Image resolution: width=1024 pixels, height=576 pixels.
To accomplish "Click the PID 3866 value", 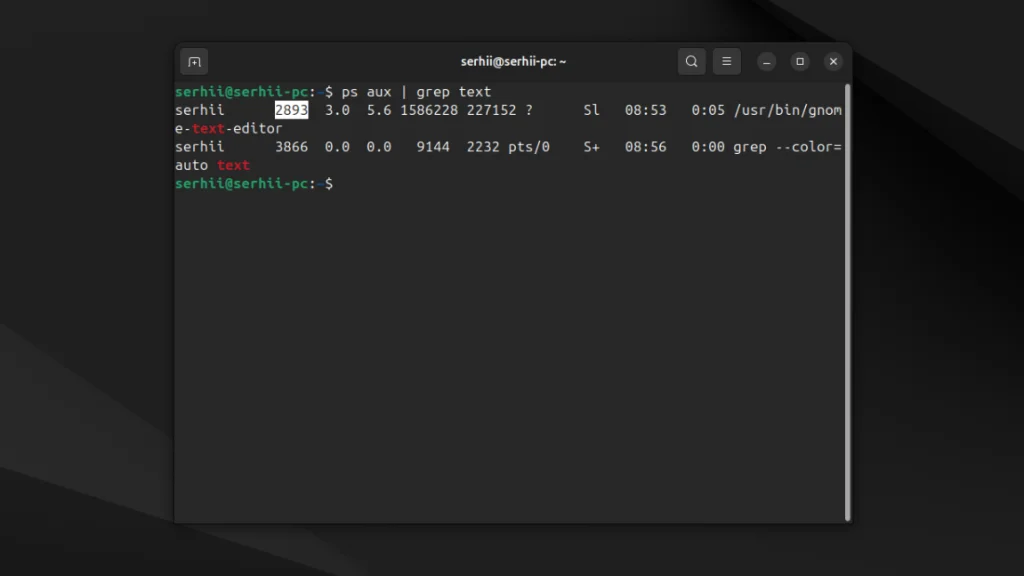I will pyautogui.click(x=291, y=147).
